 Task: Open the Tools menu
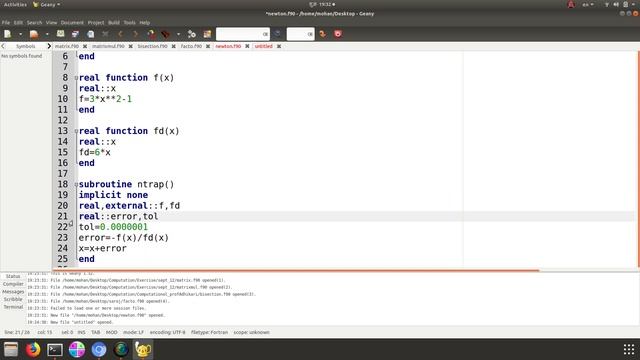click(129, 23)
